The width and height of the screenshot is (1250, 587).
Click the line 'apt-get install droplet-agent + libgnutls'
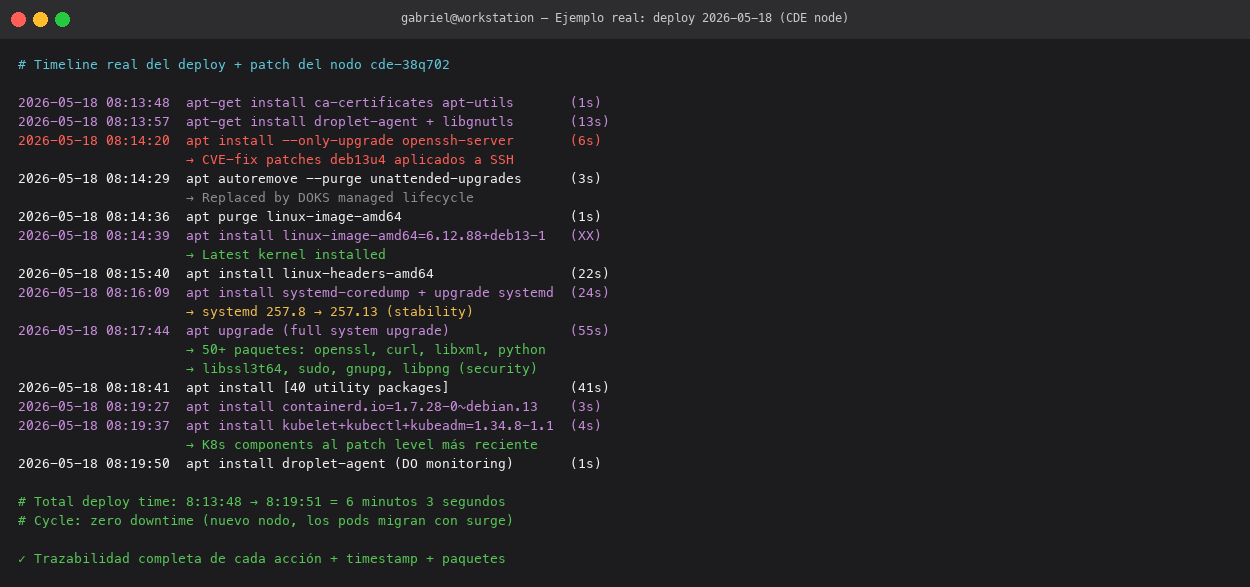click(350, 122)
